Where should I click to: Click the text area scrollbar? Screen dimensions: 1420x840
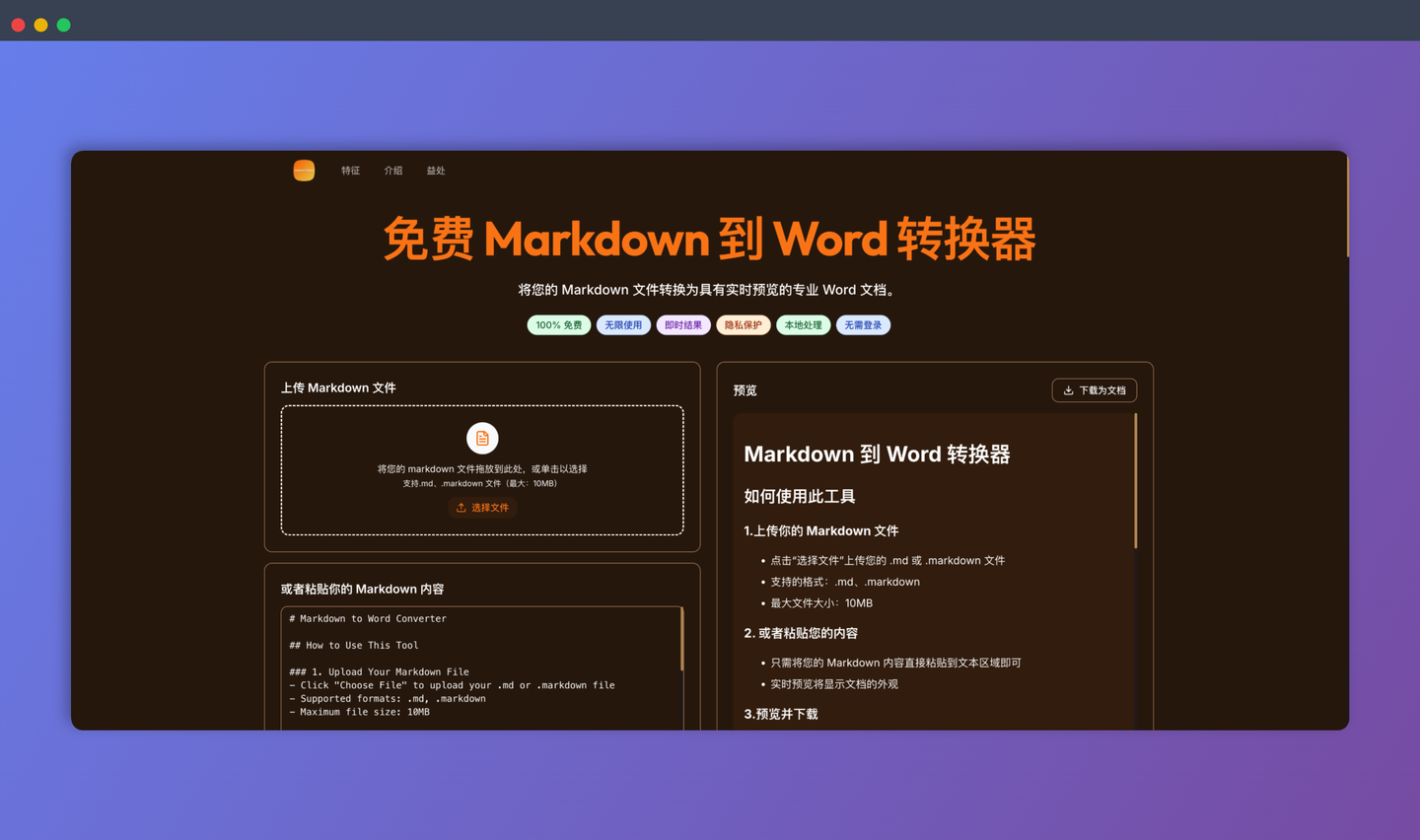(x=682, y=641)
